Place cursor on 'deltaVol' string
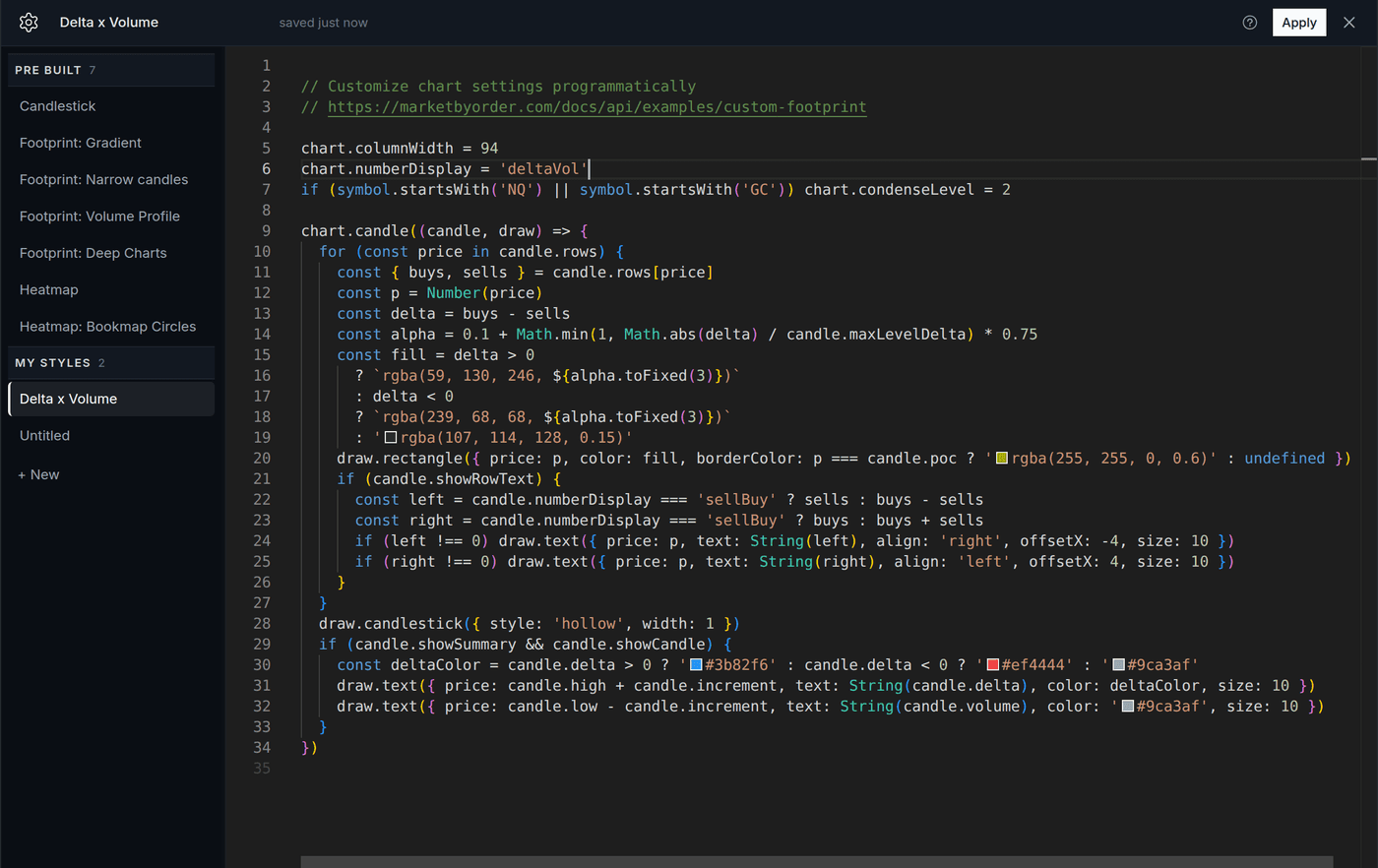 543,169
